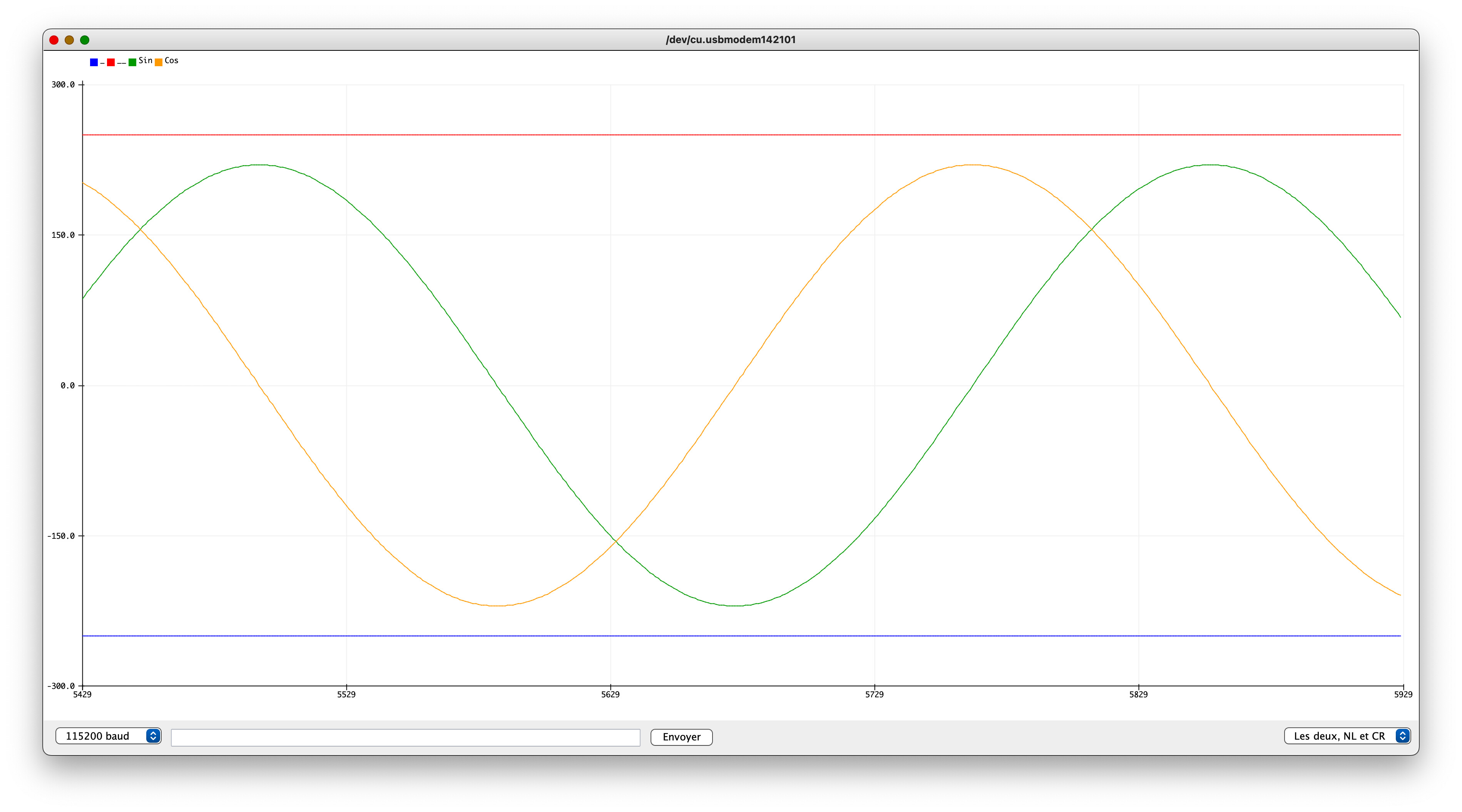Select the orange Cos legend swatch

point(159,62)
